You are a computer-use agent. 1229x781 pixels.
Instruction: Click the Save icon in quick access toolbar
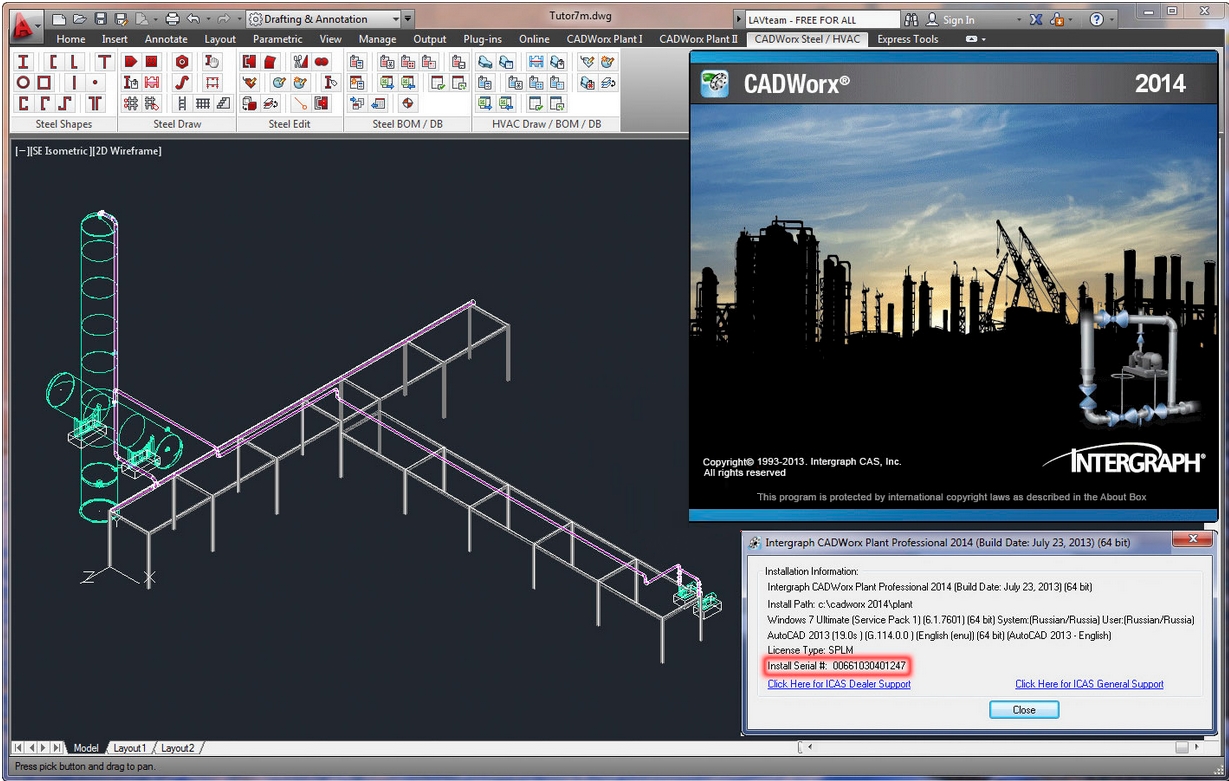tap(100, 19)
